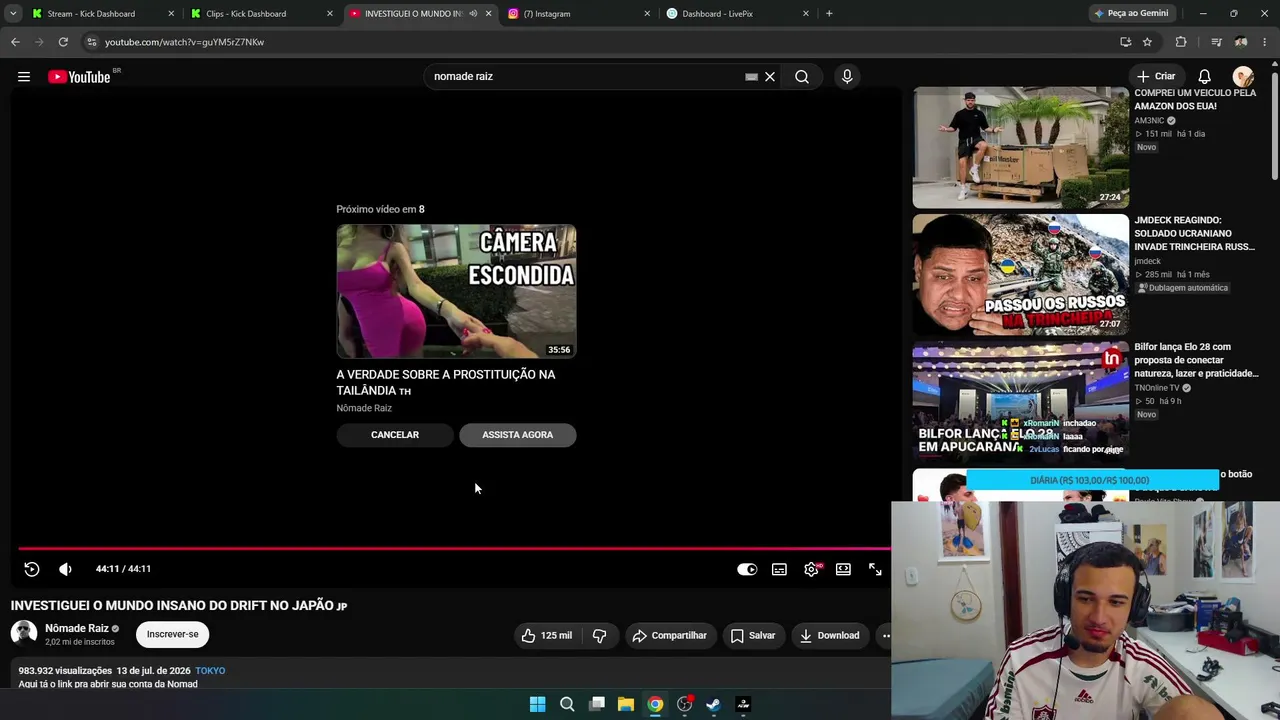The image size is (1280, 720).
Task: Open the Criar create button
Action: pyautogui.click(x=1156, y=77)
